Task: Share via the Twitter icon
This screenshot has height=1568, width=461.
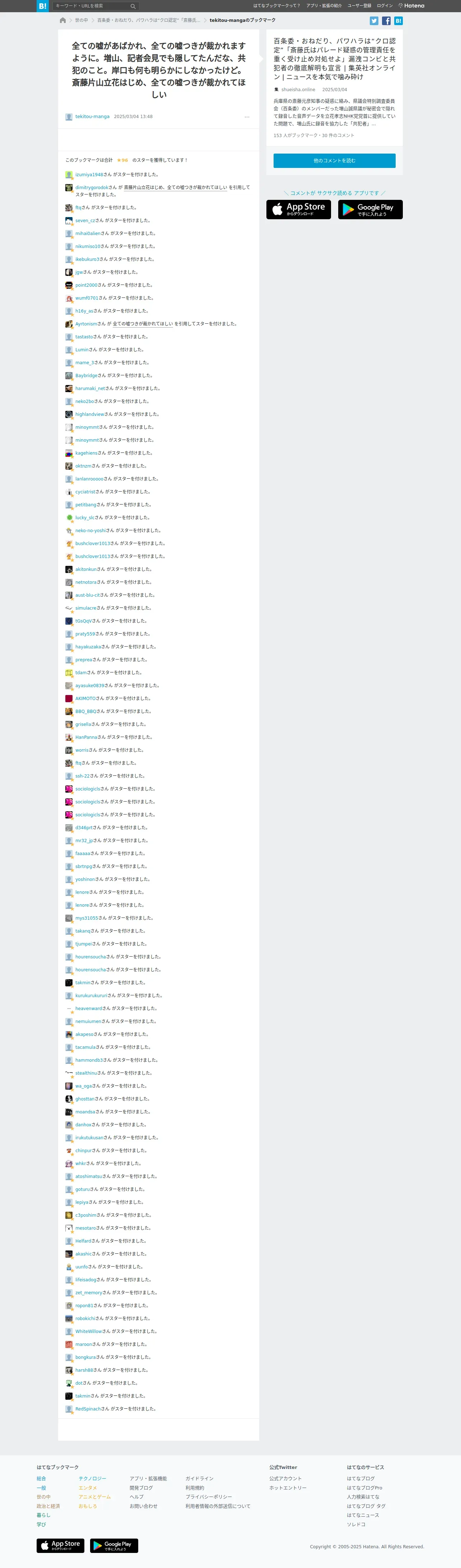Action: tap(374, 21)
